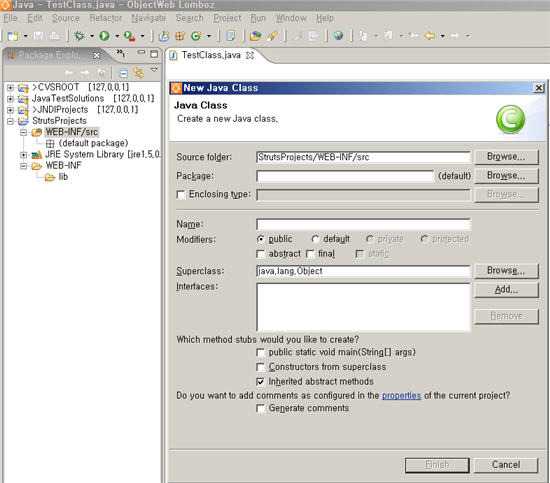Screen dimensions: 550x483
Task: Click the green Run icon
Action: pos(104,36)
